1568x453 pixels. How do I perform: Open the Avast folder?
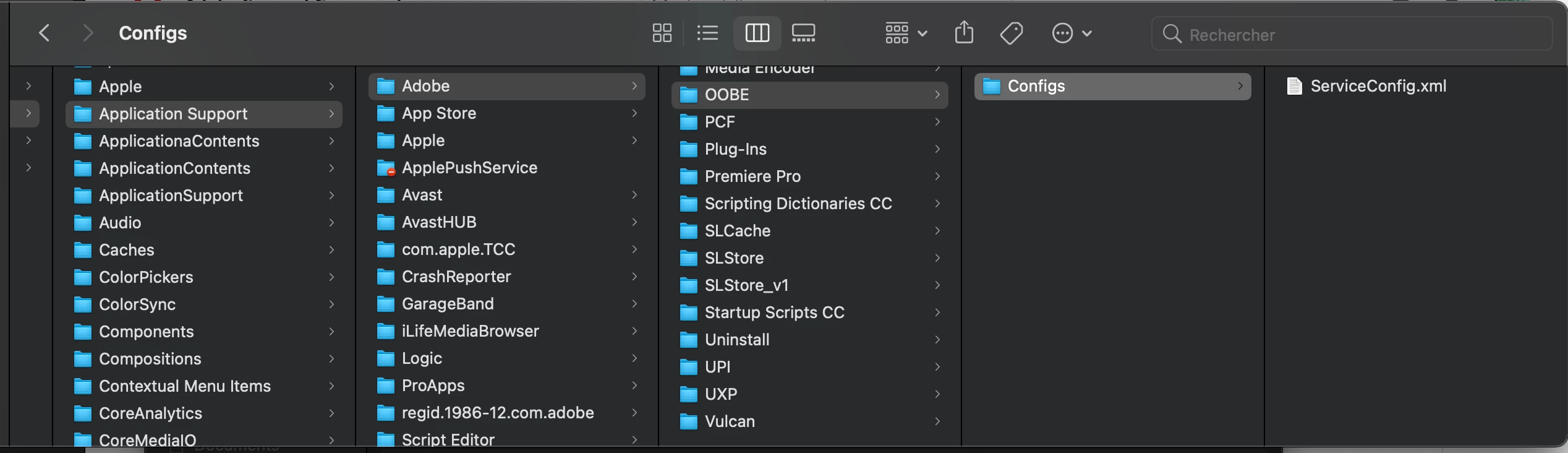pos(506,195)
